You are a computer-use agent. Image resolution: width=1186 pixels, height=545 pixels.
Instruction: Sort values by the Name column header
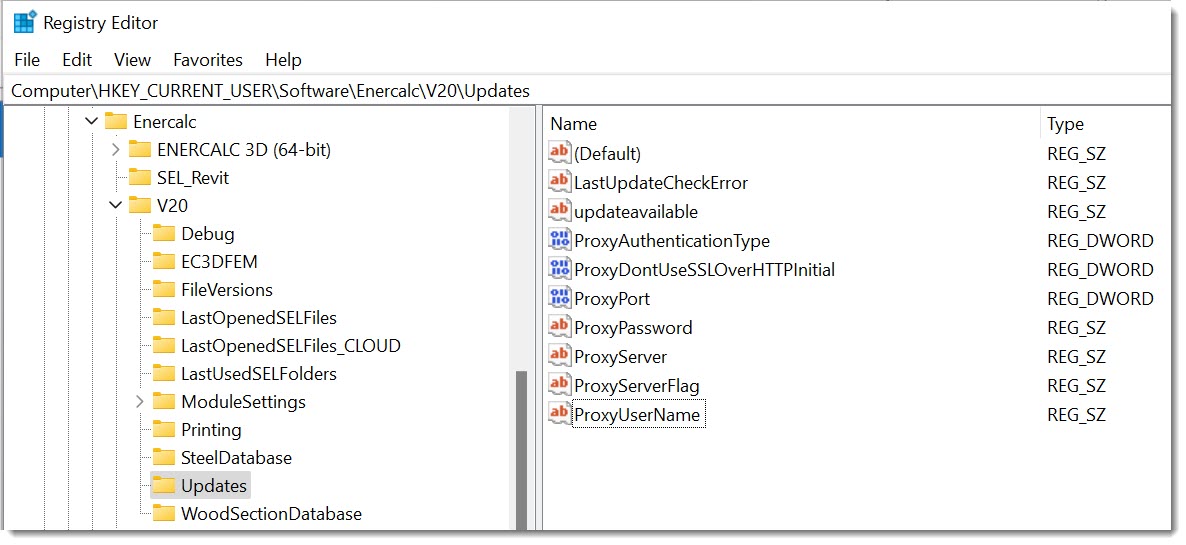(x=574, y=124)
